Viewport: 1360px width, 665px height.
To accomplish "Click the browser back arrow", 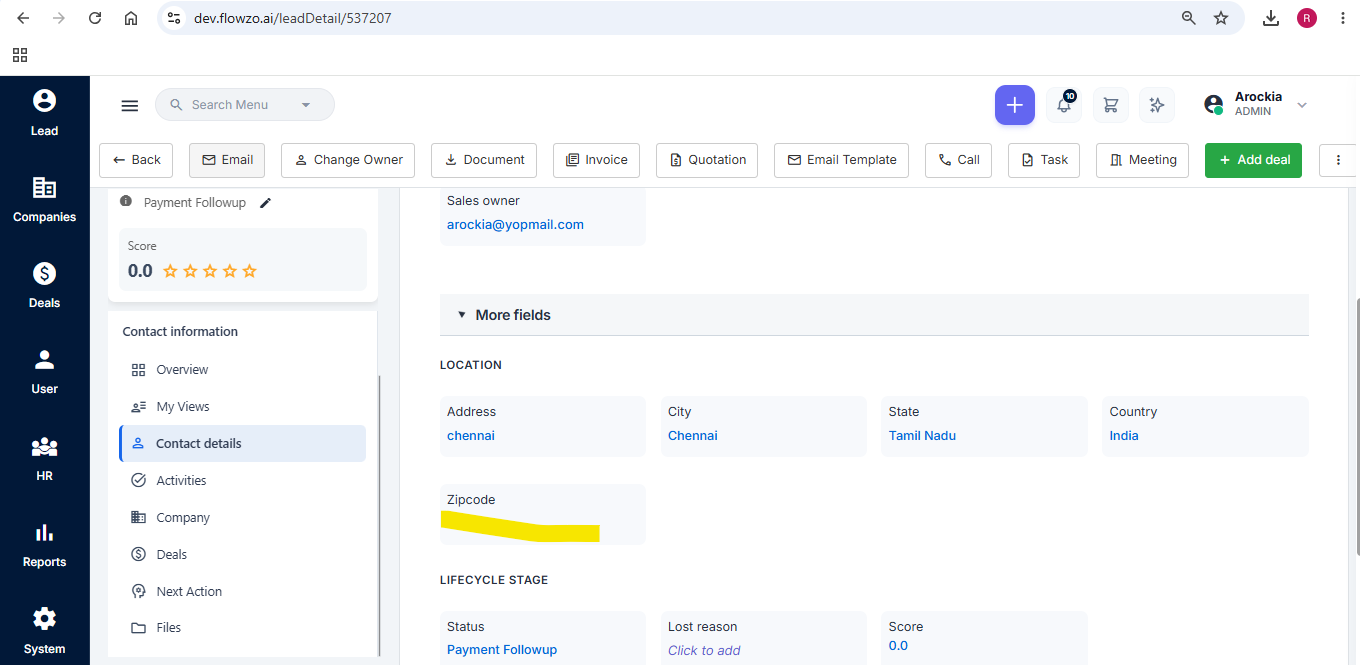I will coord(23,18).
